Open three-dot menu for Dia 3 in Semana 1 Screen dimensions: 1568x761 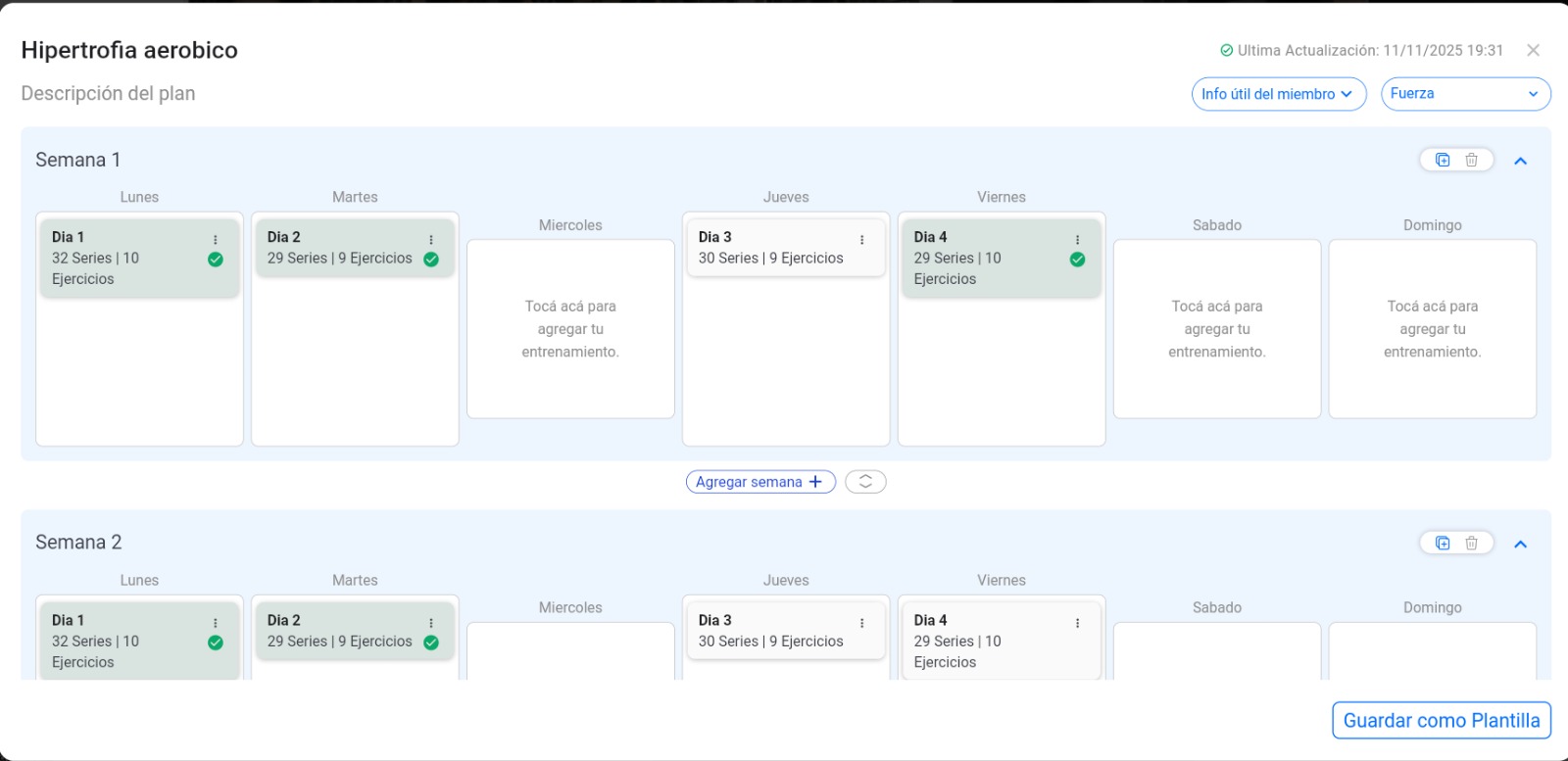pyautogui.click(x=862, y=240)
